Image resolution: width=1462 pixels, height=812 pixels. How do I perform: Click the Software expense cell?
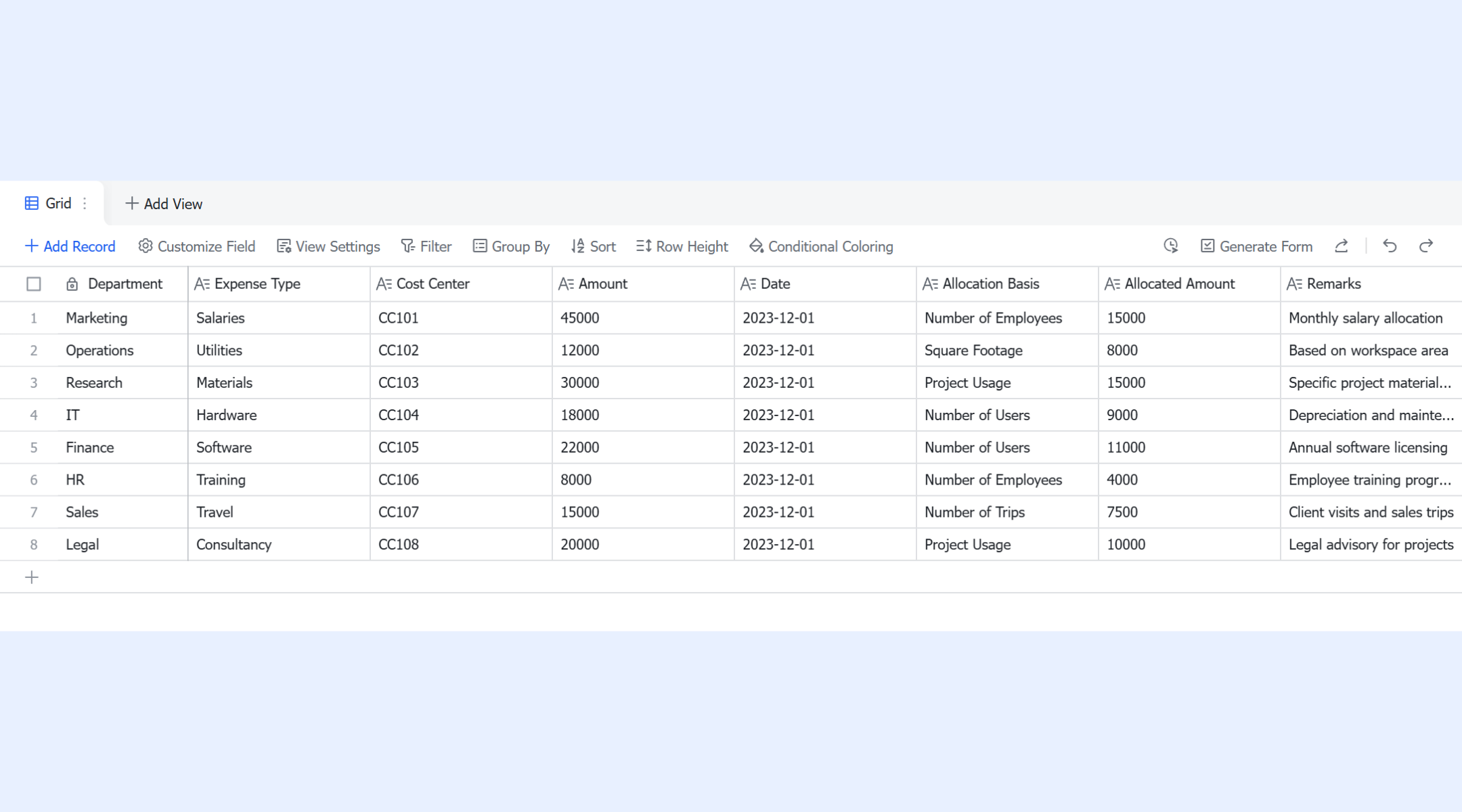click(x=279, y=447)
